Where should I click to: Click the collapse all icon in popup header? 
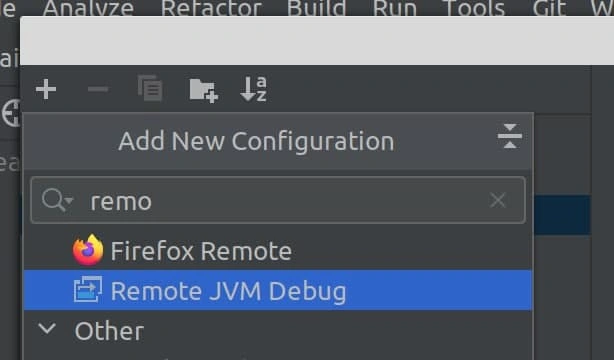509,136
